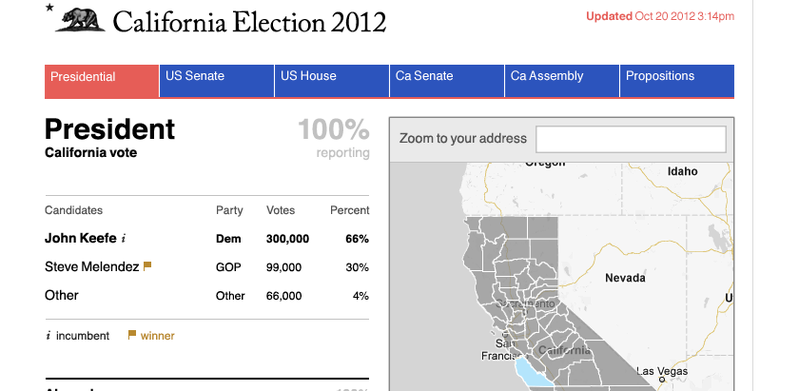The height and width of the screenshot is (391, 799).
Task: Click the winner flag next to Steve Melendez
Action: point(147,266)
